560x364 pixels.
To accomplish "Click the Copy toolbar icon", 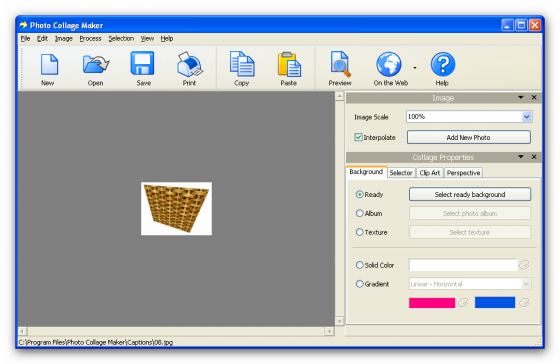I will 242,64.
